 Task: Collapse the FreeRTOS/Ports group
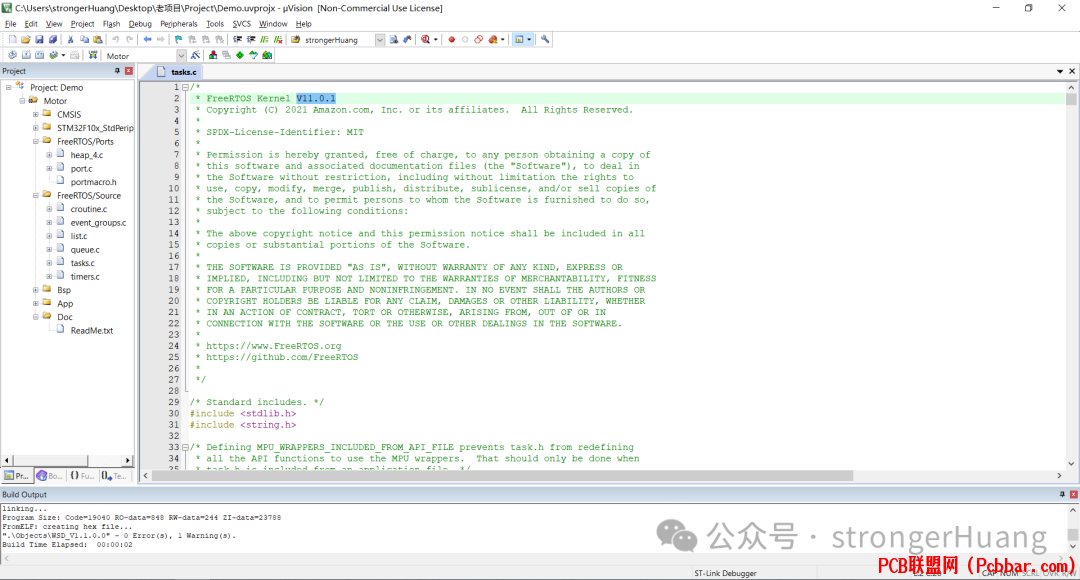[36, 141]
